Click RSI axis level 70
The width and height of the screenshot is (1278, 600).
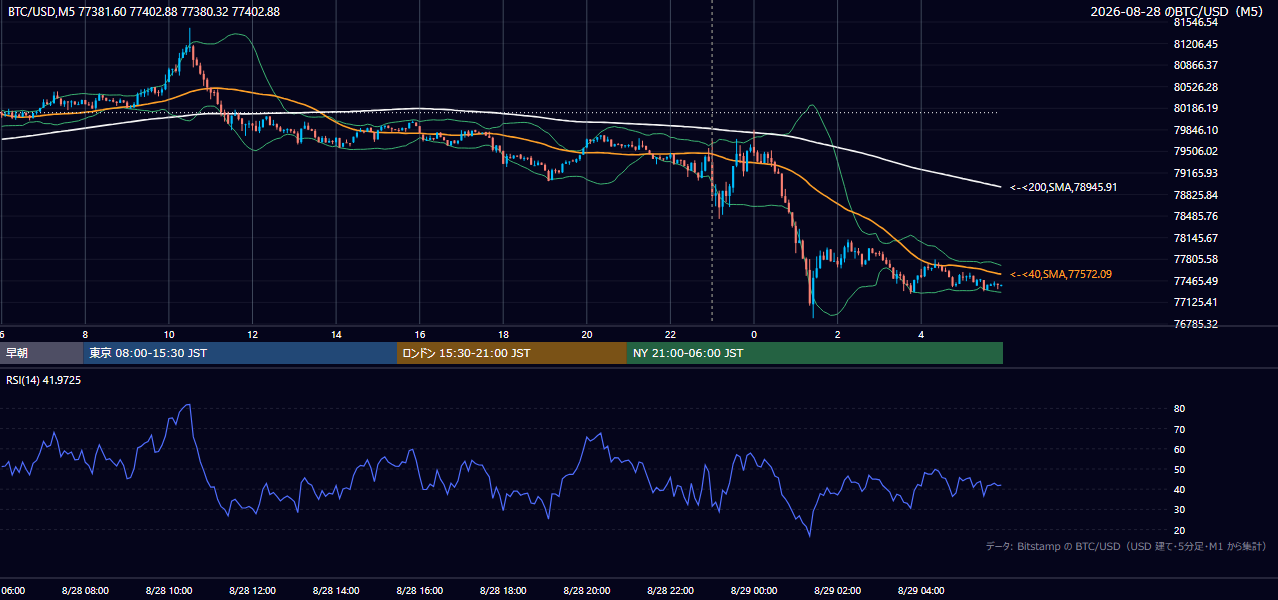click(x=1180, y=429)
